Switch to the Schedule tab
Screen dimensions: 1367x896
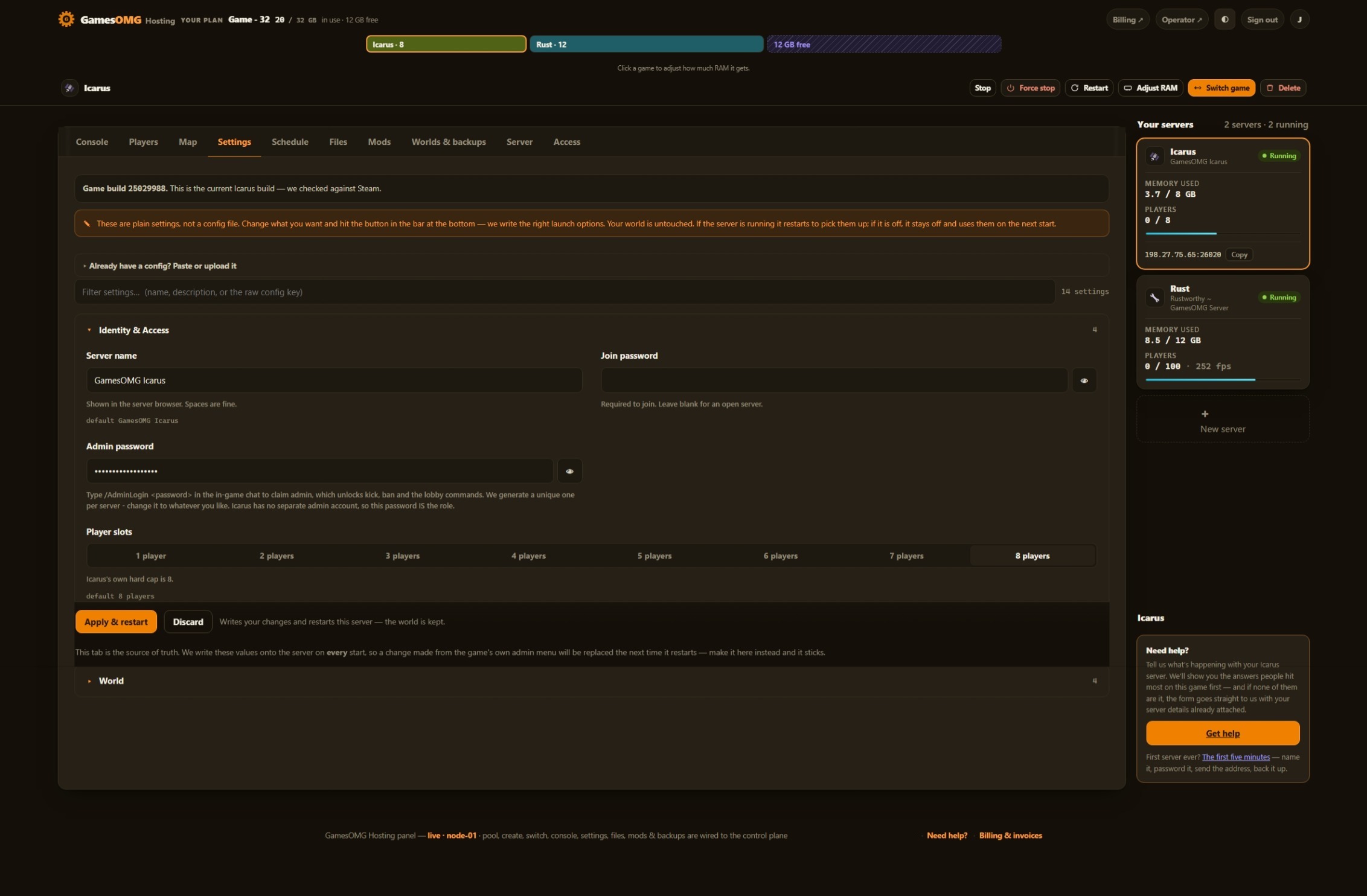tap(290, 142)
